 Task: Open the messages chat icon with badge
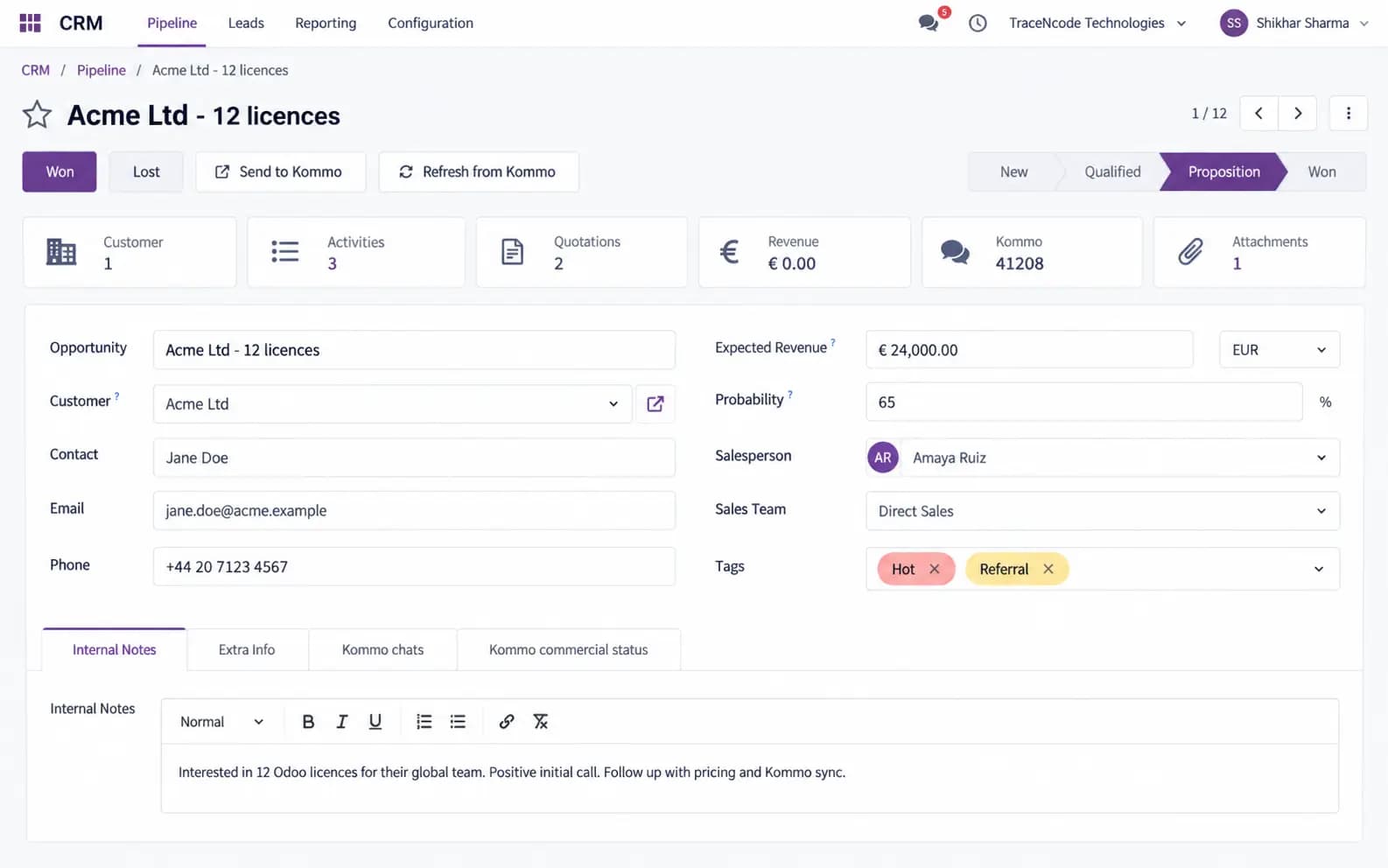click(929, 23)
